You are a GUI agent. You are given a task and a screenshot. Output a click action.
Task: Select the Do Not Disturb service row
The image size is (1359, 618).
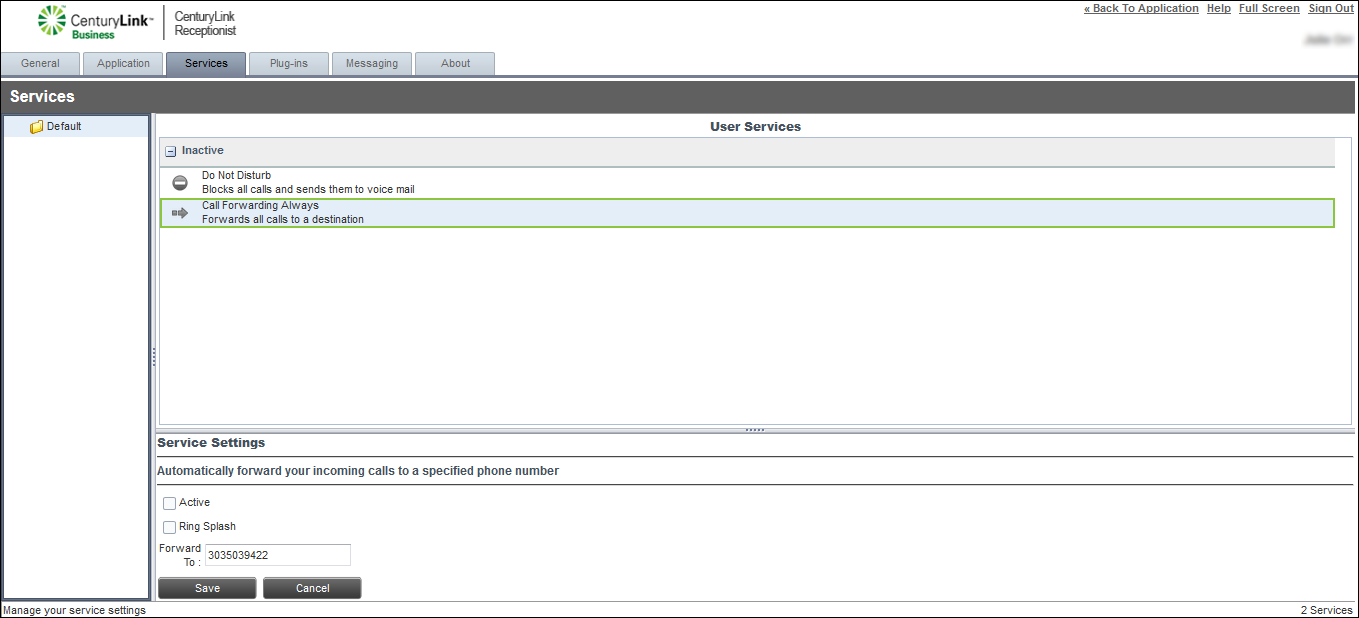click(747, 183)
